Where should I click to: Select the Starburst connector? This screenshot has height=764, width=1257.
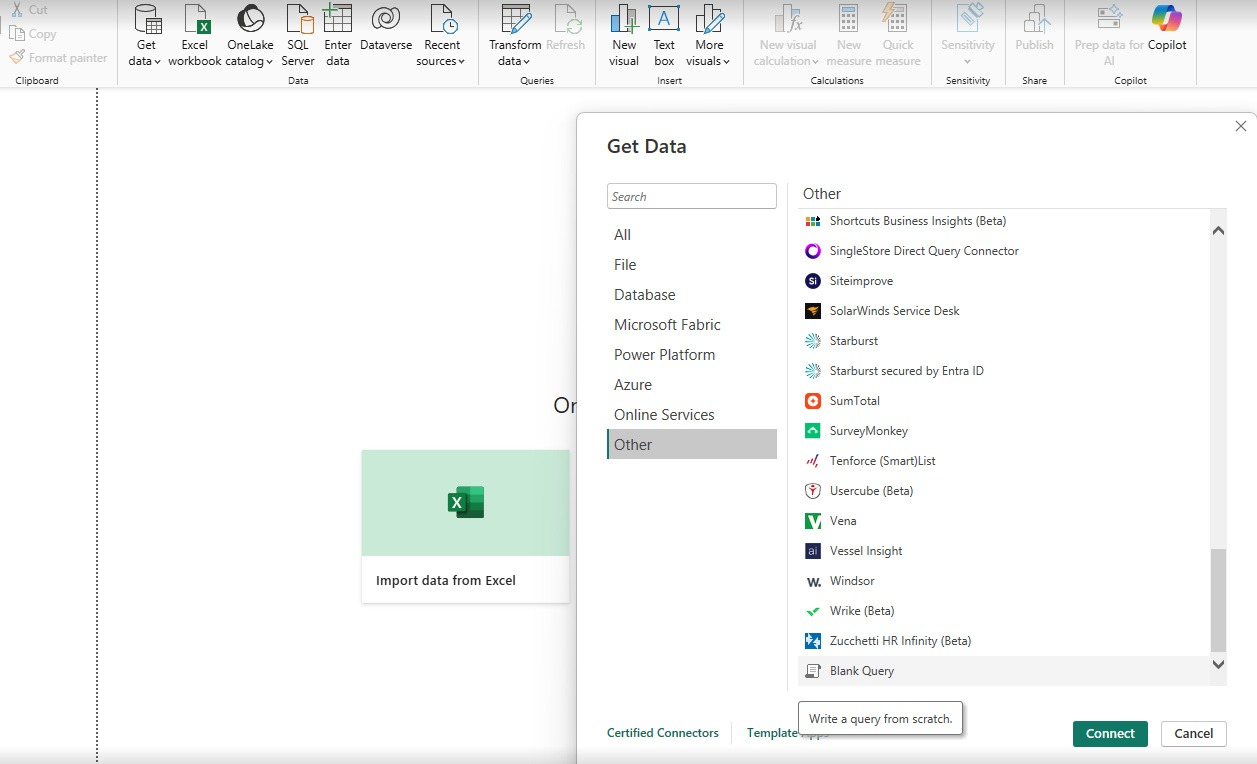pos(1004,341)
